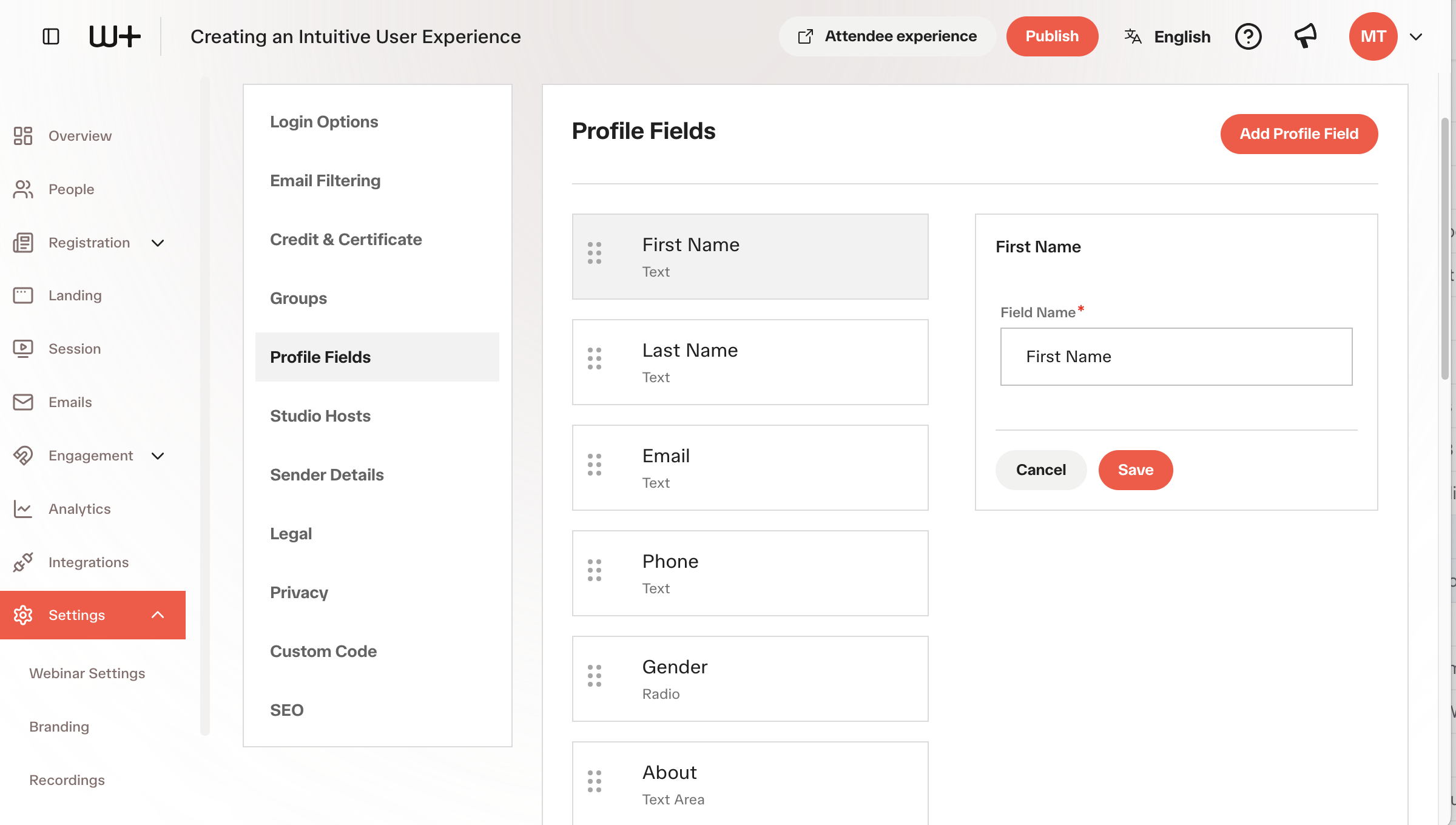Image resolution: width=1456 pixels, height=825 pixels.
Task: Click the language translate icon
Action: 1133,36
